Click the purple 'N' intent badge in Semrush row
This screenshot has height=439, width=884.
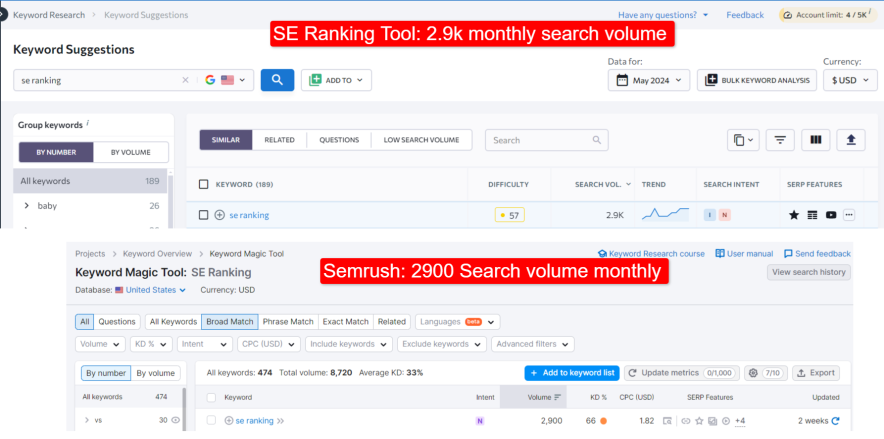[480, 420]
